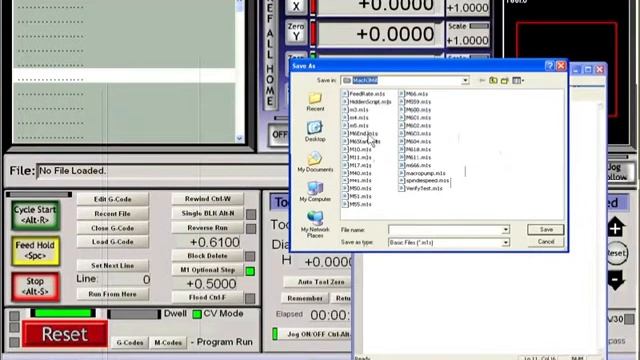Click the Y Scale +1.0000 field
Screen dimensions: 640x360
click(467, 41)
